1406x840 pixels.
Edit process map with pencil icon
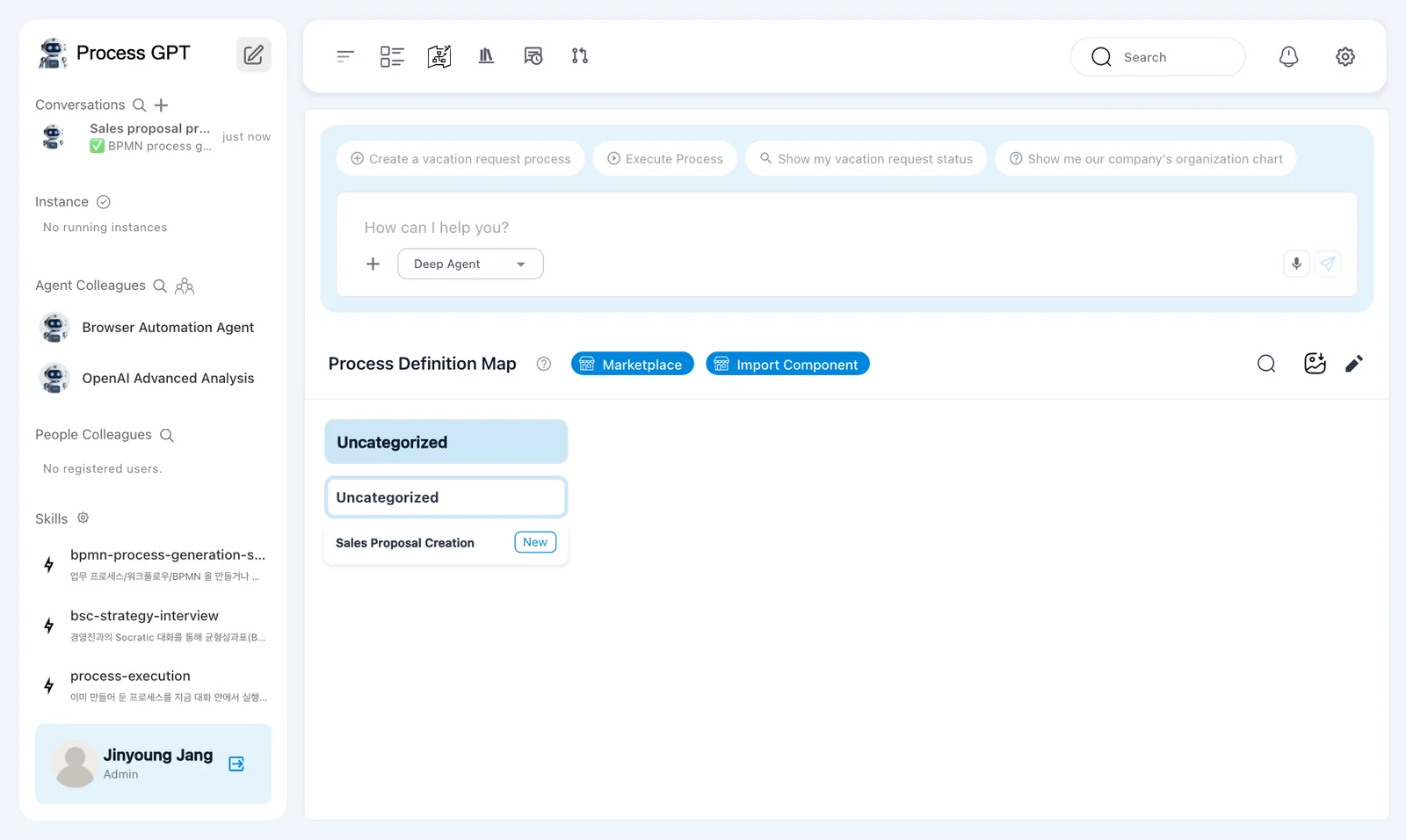pos(1354,364)
